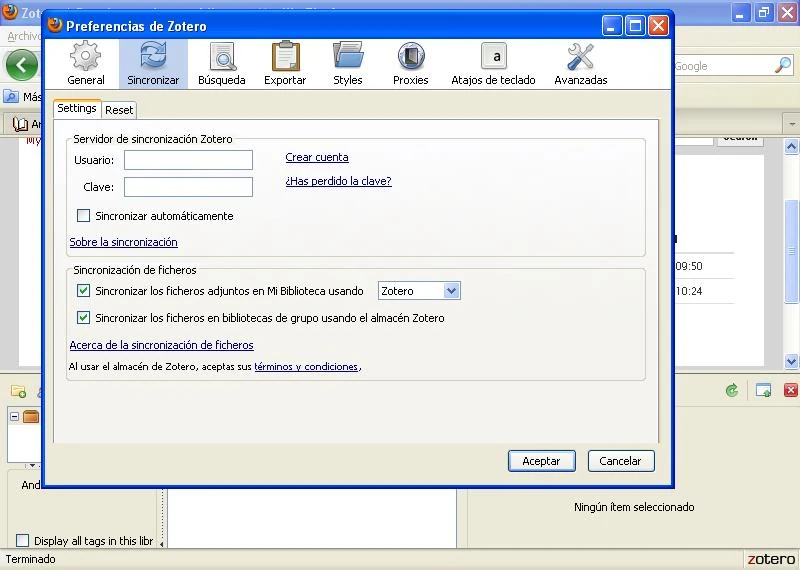Click the Más bookmark toolbar item
This screenshot has height=570, width=800.
click(23, 96)
